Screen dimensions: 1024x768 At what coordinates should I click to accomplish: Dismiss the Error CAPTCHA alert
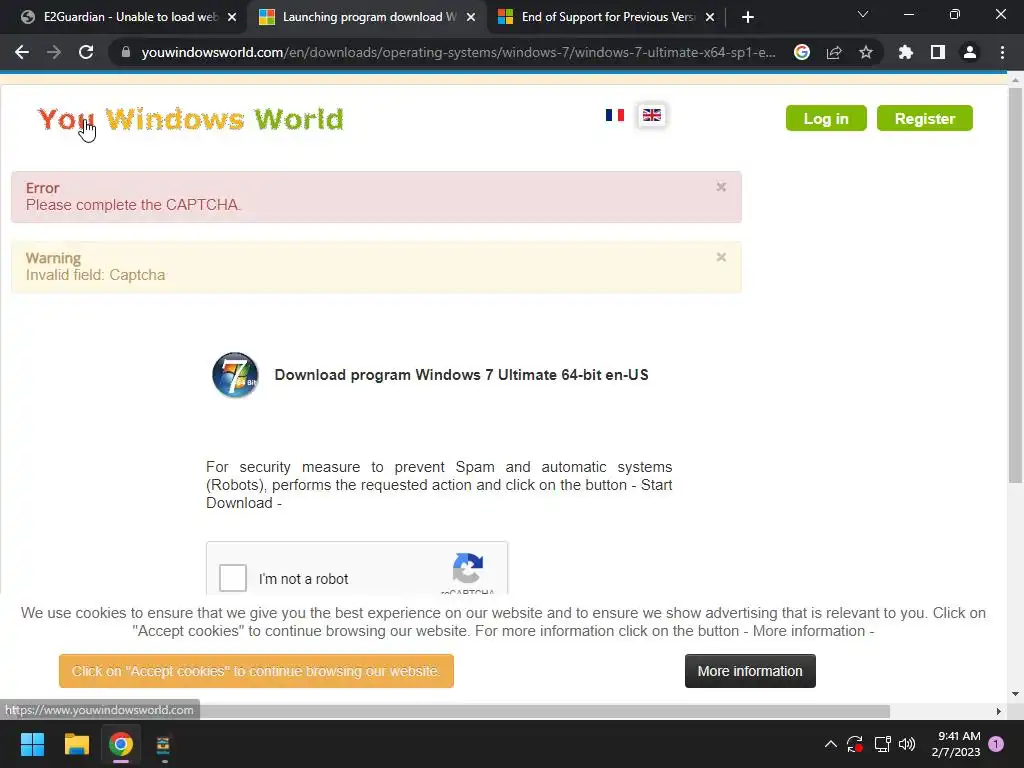click(721, 187)
